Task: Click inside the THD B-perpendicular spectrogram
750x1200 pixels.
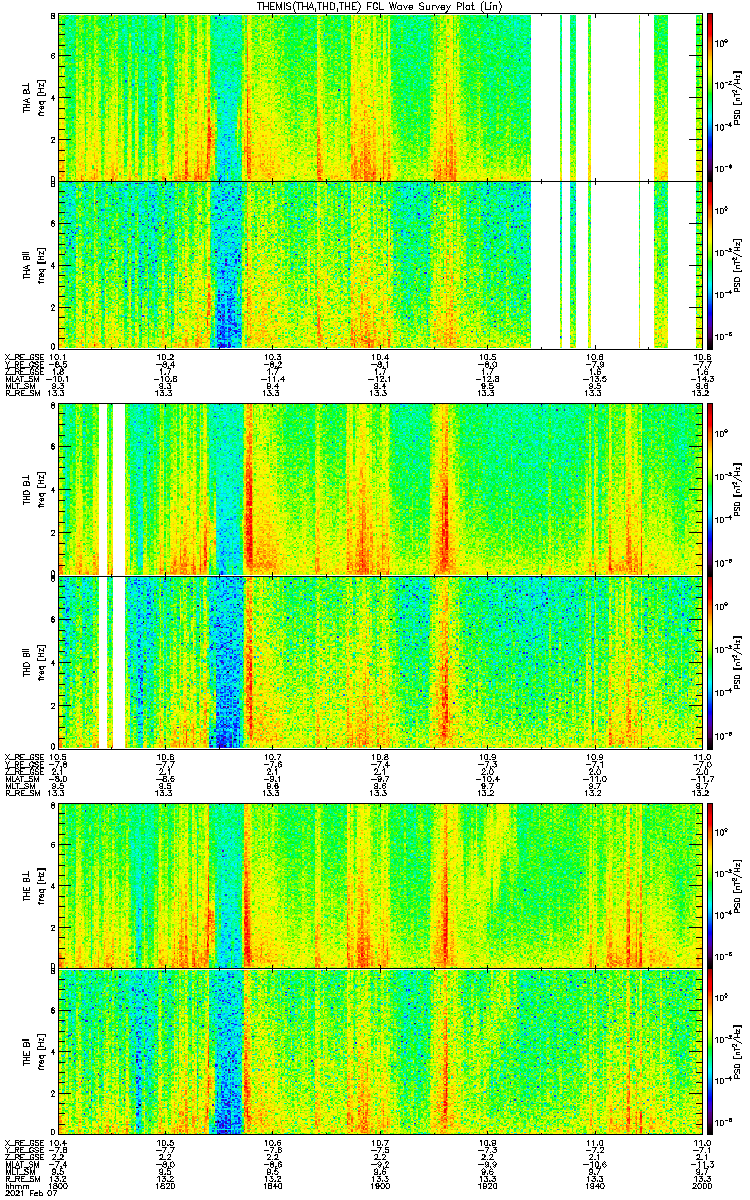Action: [380, 489]
